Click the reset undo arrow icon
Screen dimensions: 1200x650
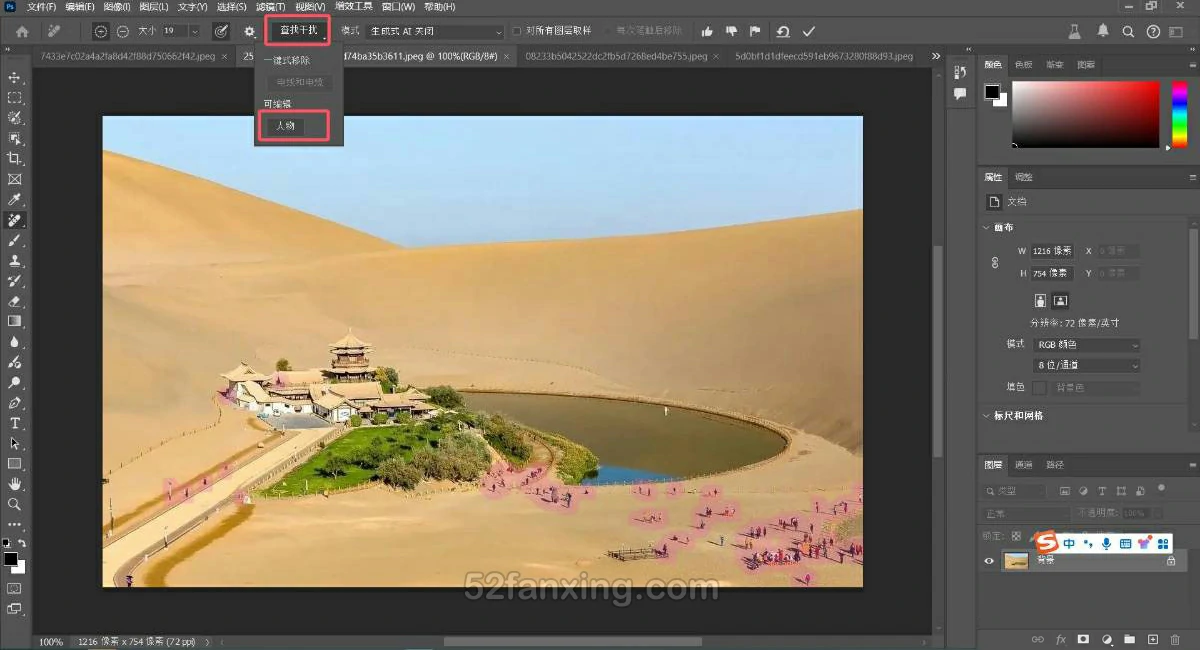(x=783, y=31)
